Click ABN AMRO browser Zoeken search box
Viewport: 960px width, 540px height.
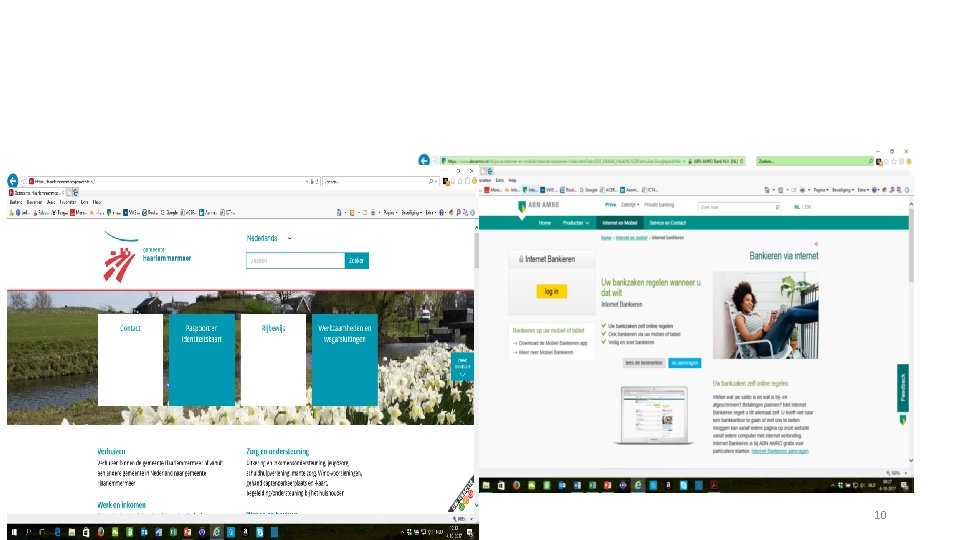[814, 161]
